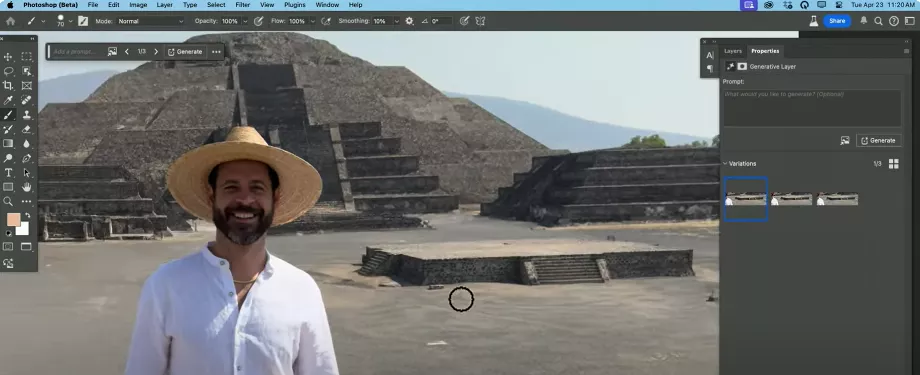Open the Smoothing 10% dropdown arrow
The height and width of the screenshot is (375, 920).
click(397, 21)
